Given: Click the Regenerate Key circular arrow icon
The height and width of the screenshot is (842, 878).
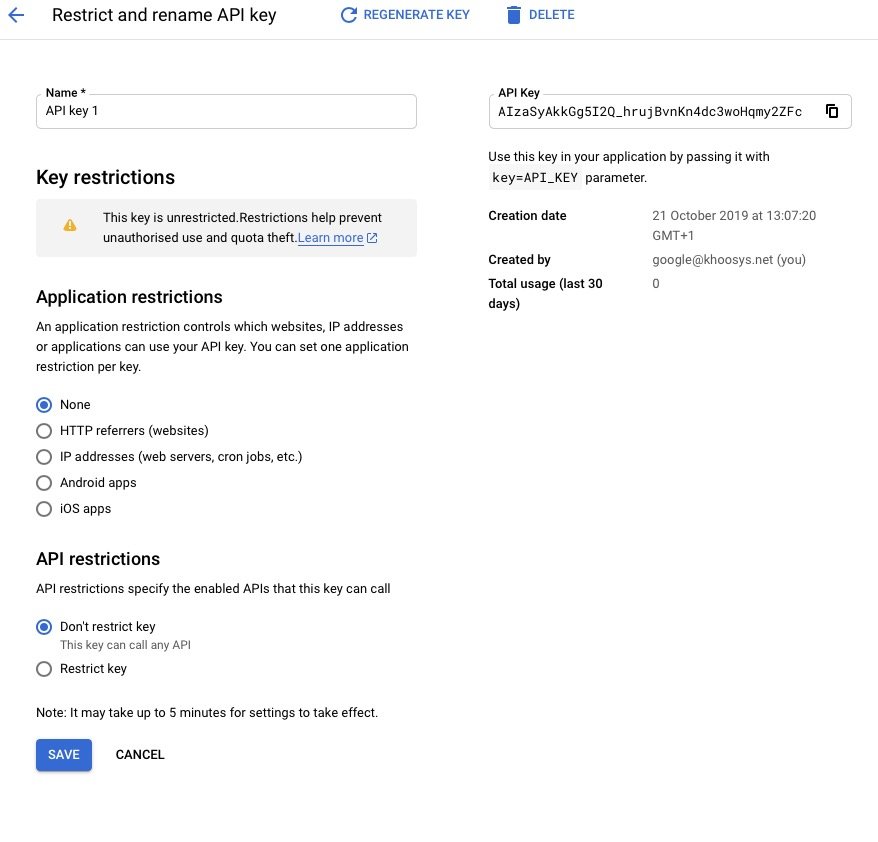Looking at the screenshot, I should tap(348, 15).
